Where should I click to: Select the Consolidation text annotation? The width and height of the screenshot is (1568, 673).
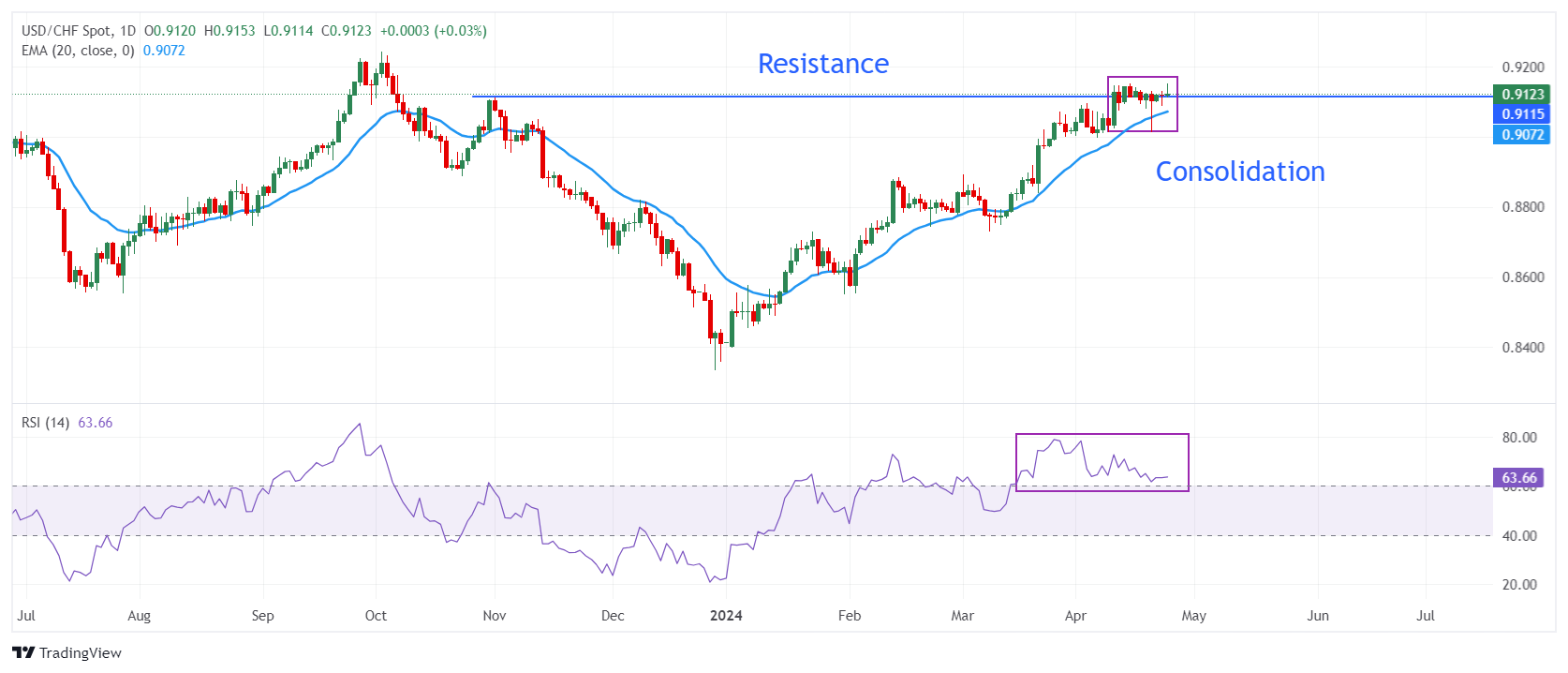1239,172
